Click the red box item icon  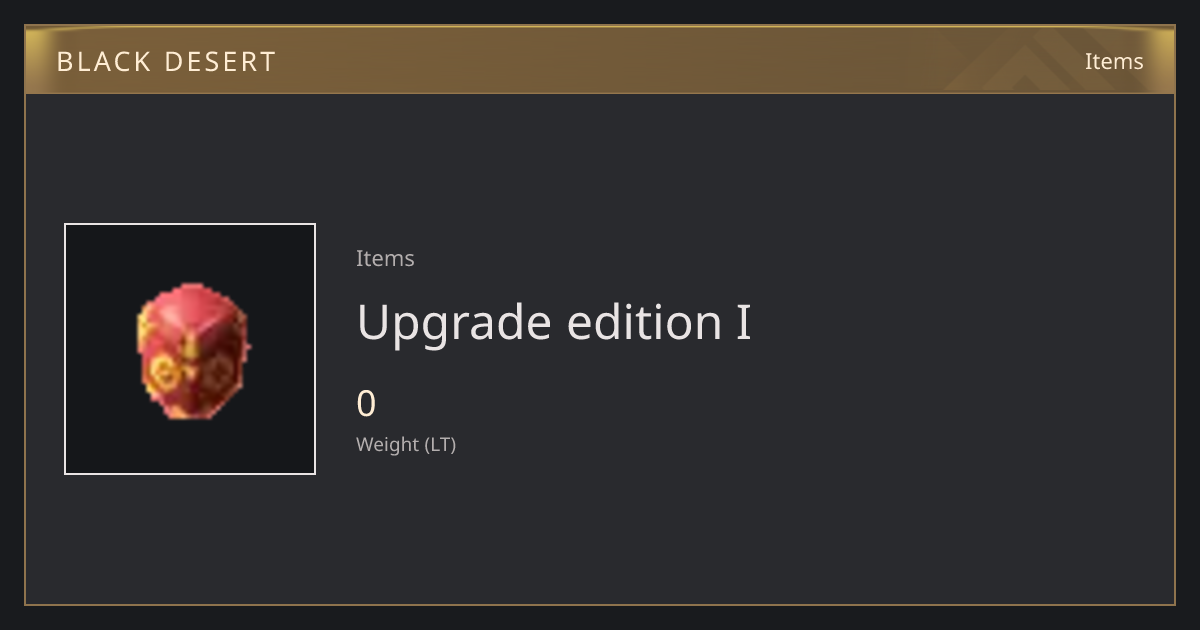pos(192,350)
